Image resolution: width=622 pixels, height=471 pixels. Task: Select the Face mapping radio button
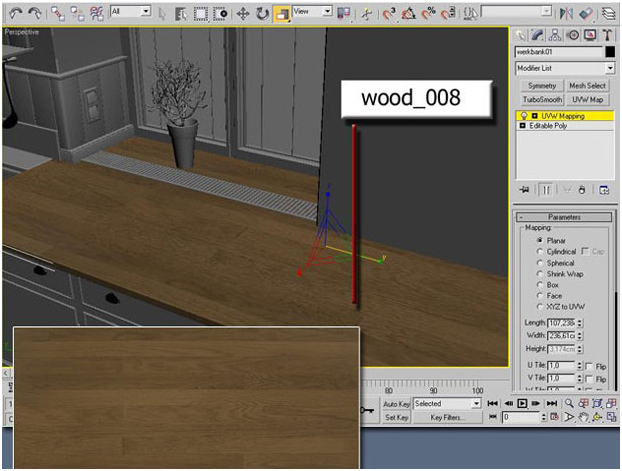(540, 296)
